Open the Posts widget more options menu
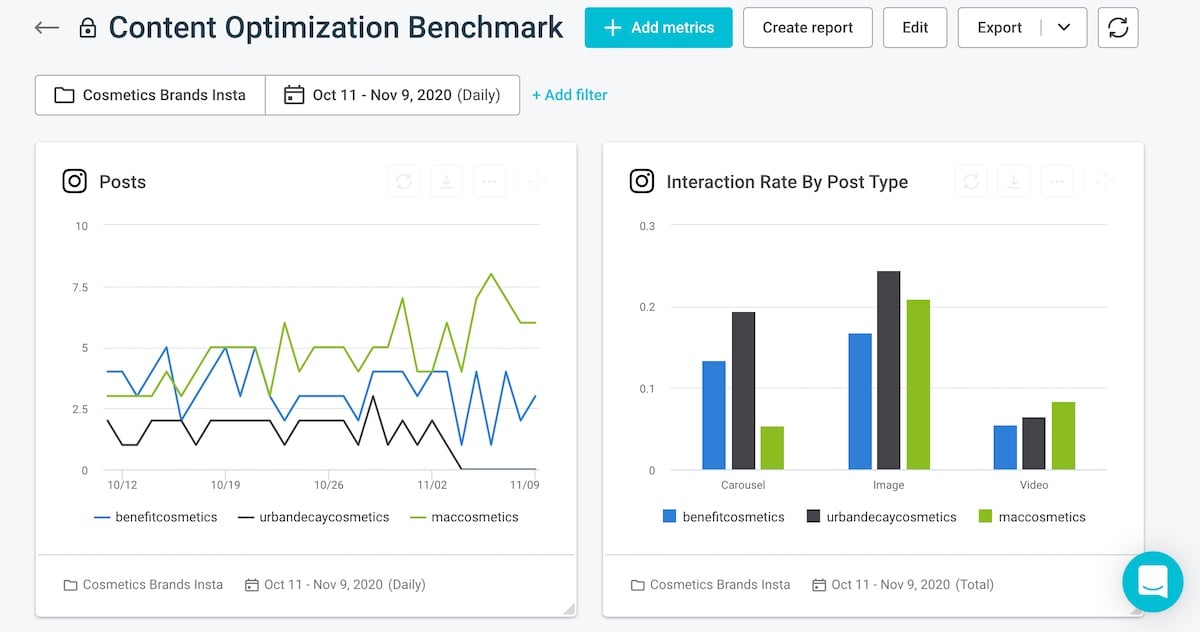Viewport: 1200px width, 632px height. (489, 181)
